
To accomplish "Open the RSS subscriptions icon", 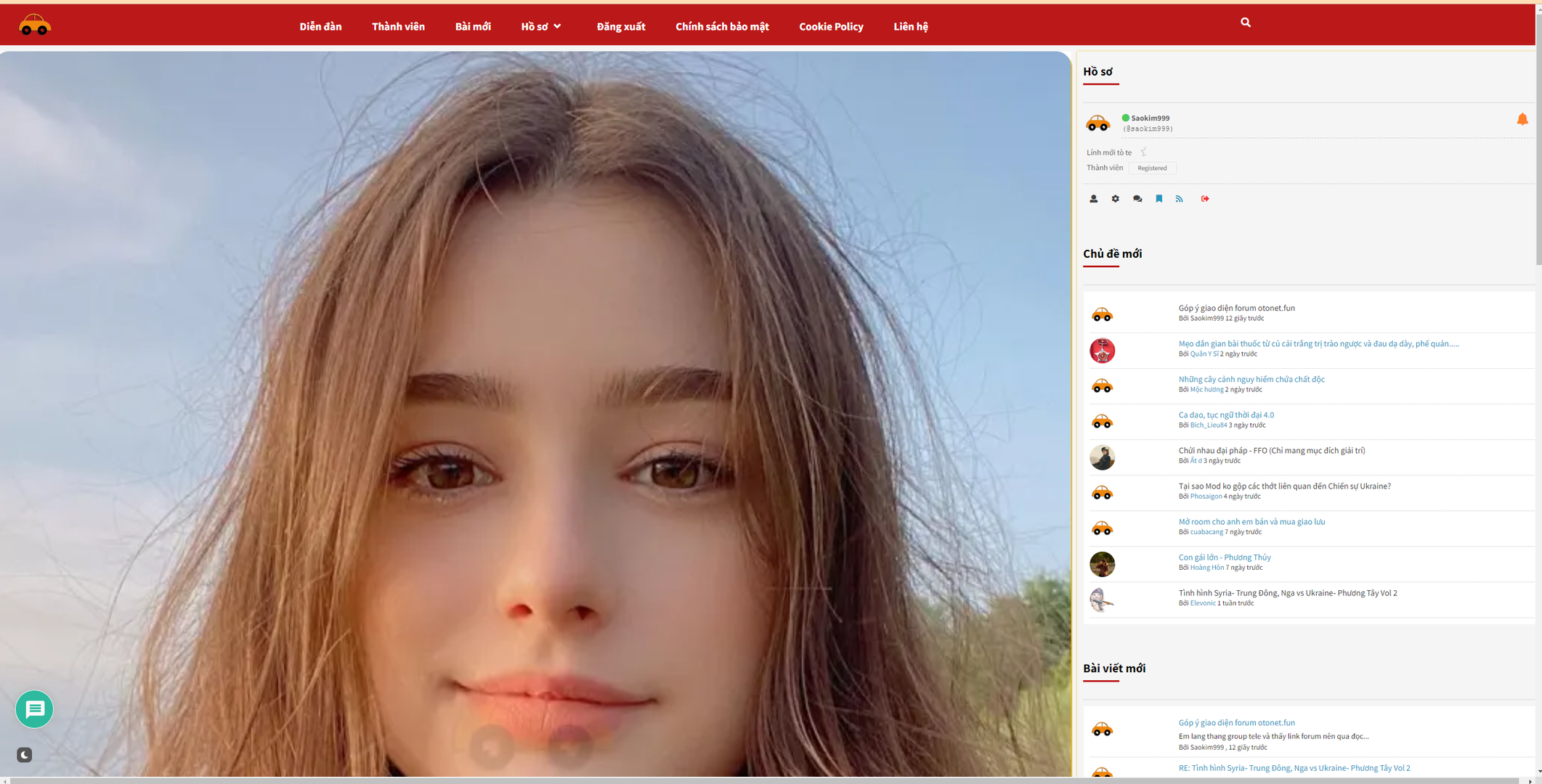I will pyautogui.click(x=1179, y=199).
